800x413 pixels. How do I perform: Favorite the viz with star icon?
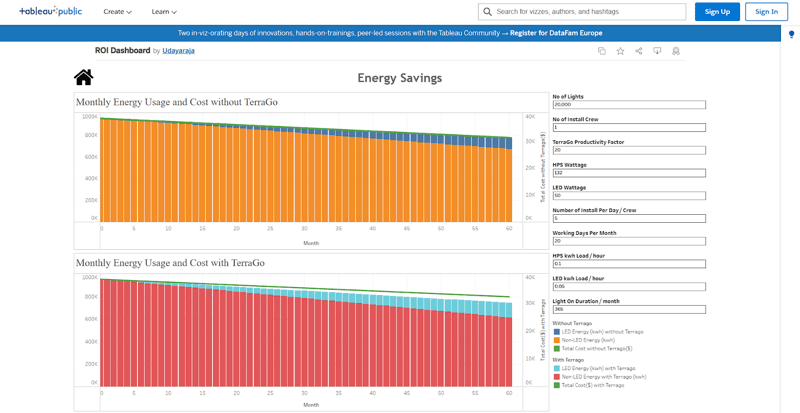click(620, 51)
